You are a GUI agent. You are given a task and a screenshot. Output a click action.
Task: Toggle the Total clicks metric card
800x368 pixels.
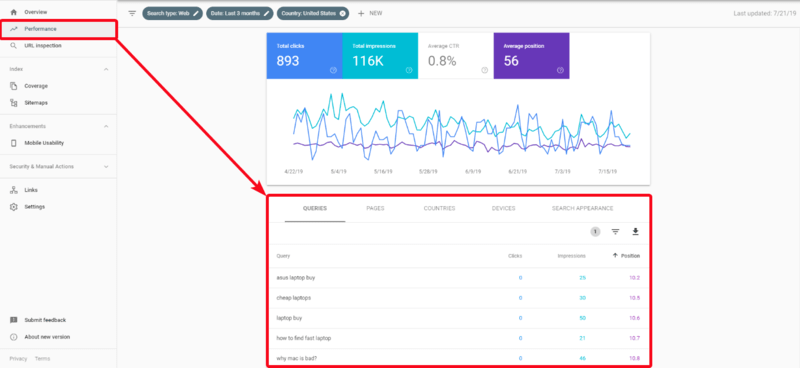point(304,56)
